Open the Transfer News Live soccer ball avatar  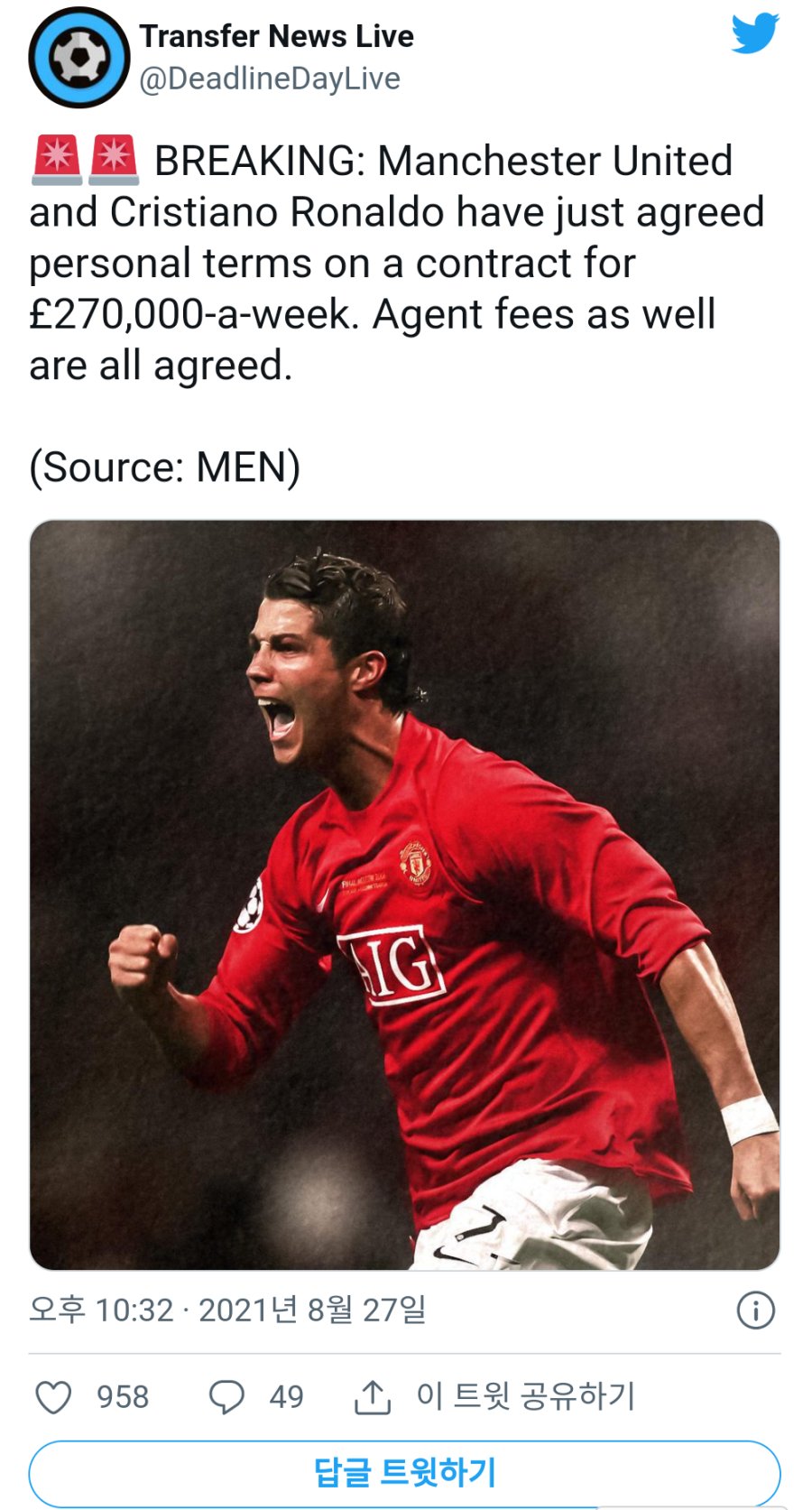[79, 58]
